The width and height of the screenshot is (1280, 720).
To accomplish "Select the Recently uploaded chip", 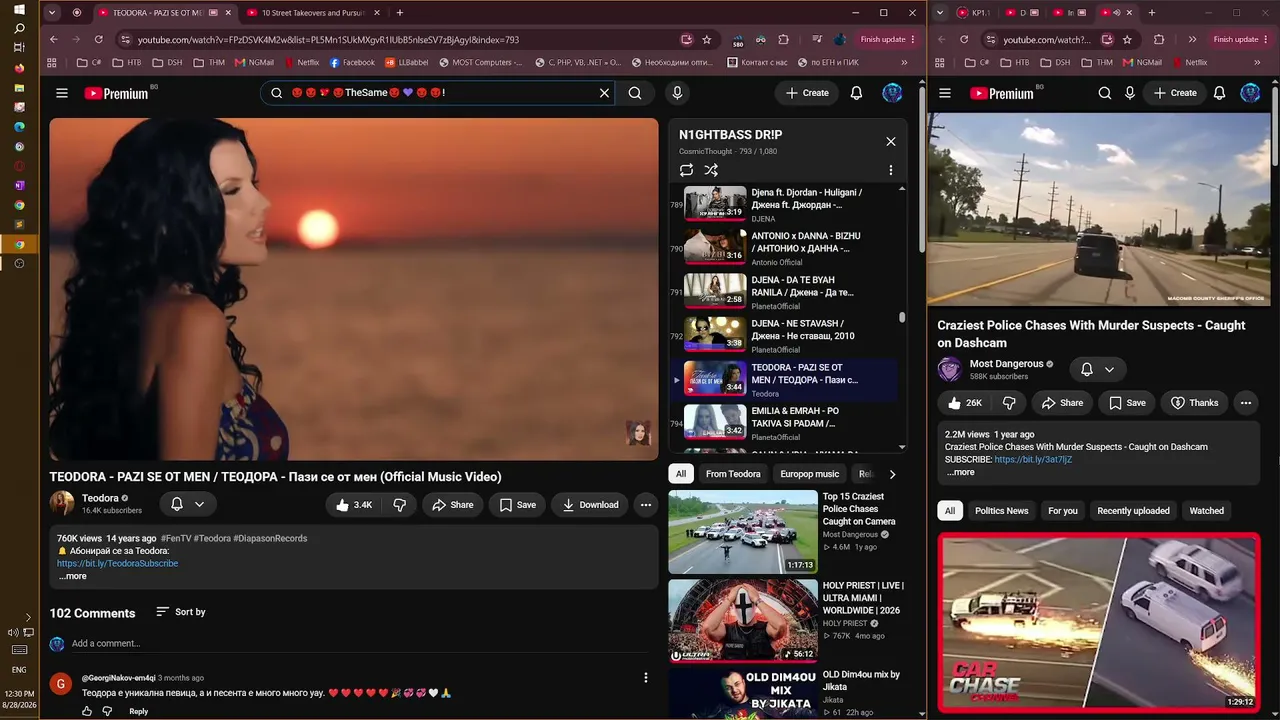I will coord(1133,511).
